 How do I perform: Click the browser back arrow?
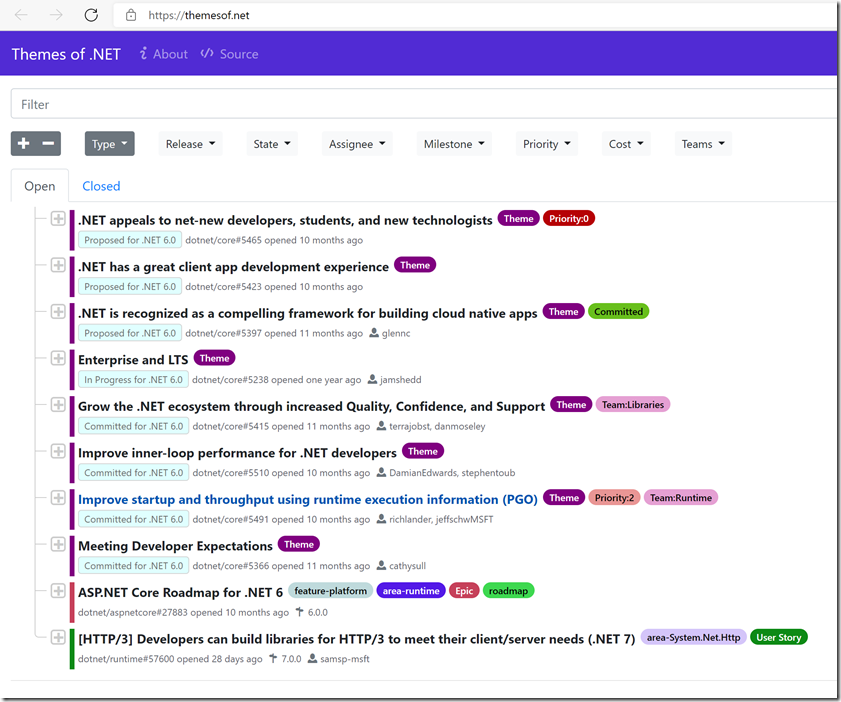(21, 15)
